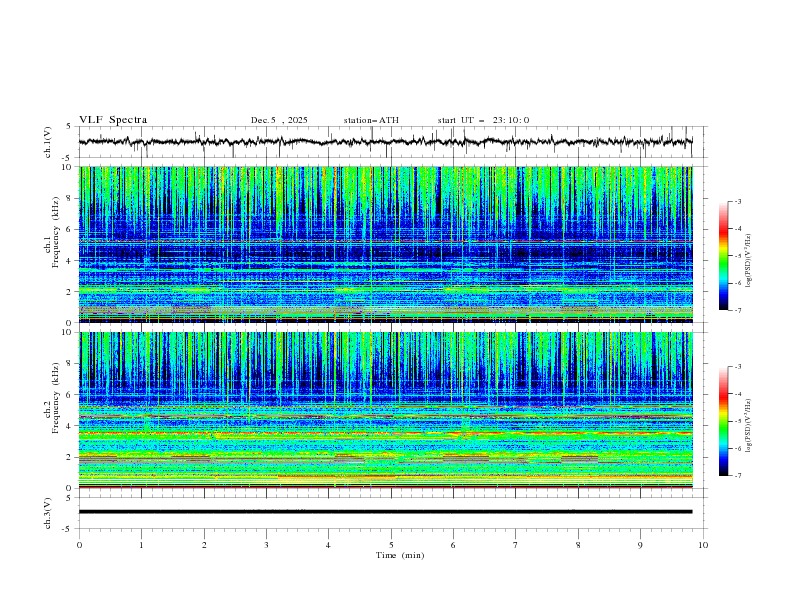
Task: Click the 9 minute tick on time axis
Action: 640,545
